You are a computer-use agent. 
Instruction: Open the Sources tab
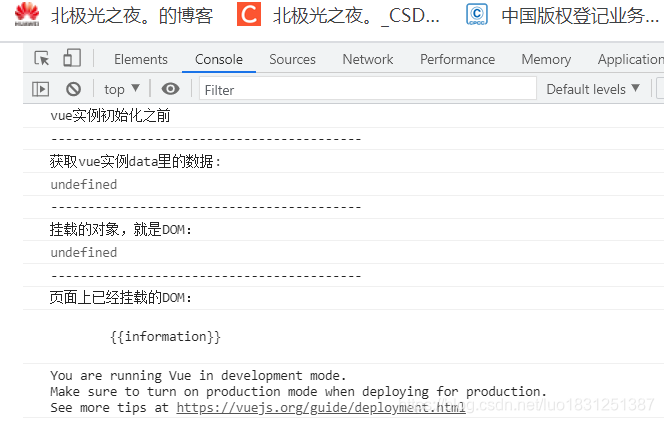(x=292, y=59)
